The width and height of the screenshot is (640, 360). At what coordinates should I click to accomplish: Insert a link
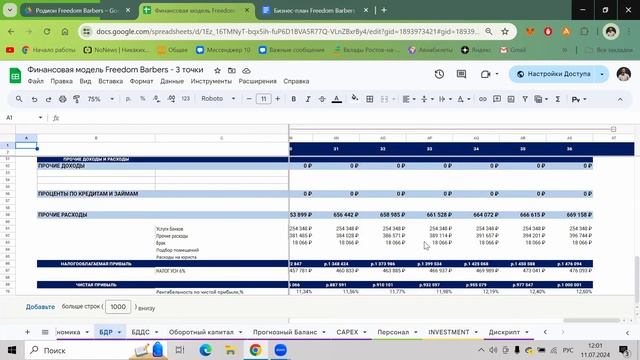point(482,99)
